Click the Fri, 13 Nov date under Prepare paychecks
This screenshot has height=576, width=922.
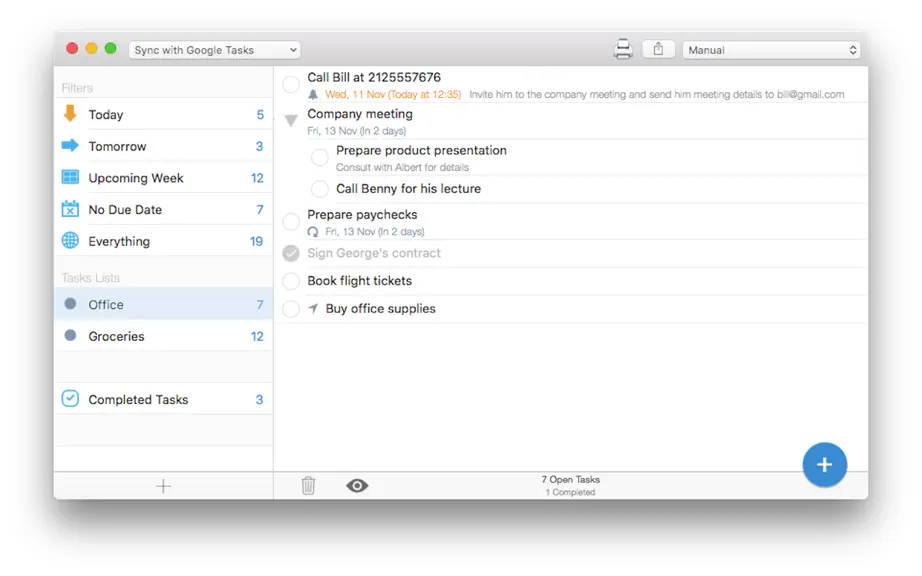click(x=375, y=232)
